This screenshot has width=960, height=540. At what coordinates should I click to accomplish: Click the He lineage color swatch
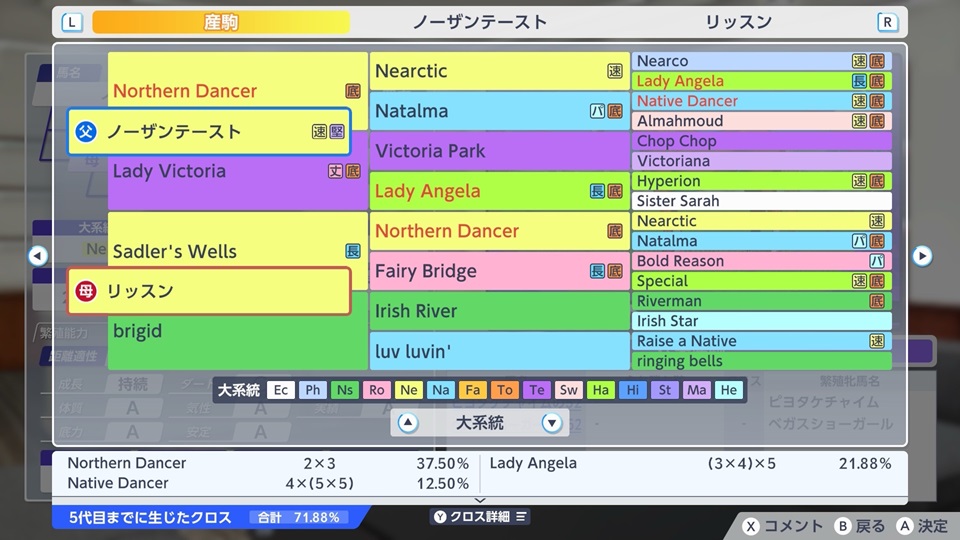point(729,390)
